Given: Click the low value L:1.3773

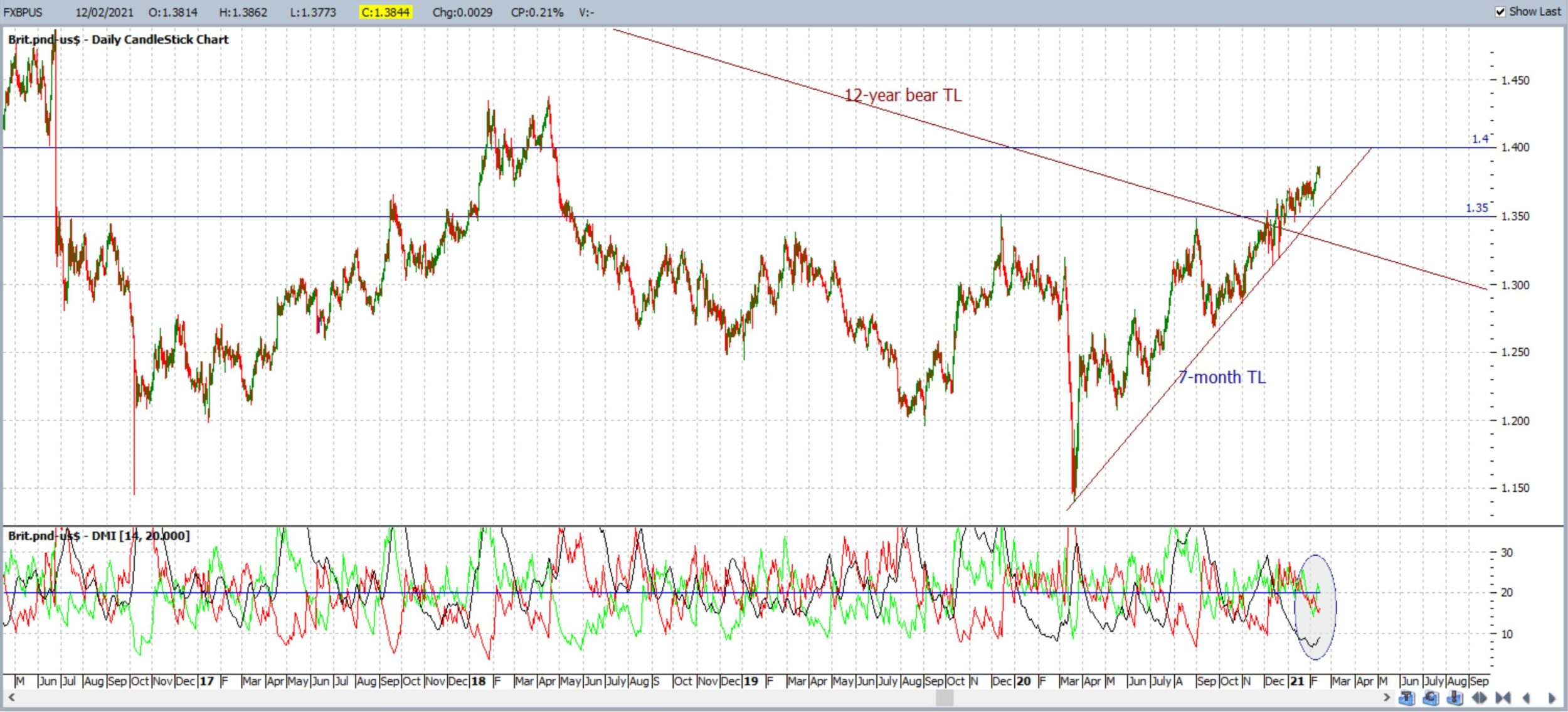Looking at the screenshot, I should (x=313, y=13).
